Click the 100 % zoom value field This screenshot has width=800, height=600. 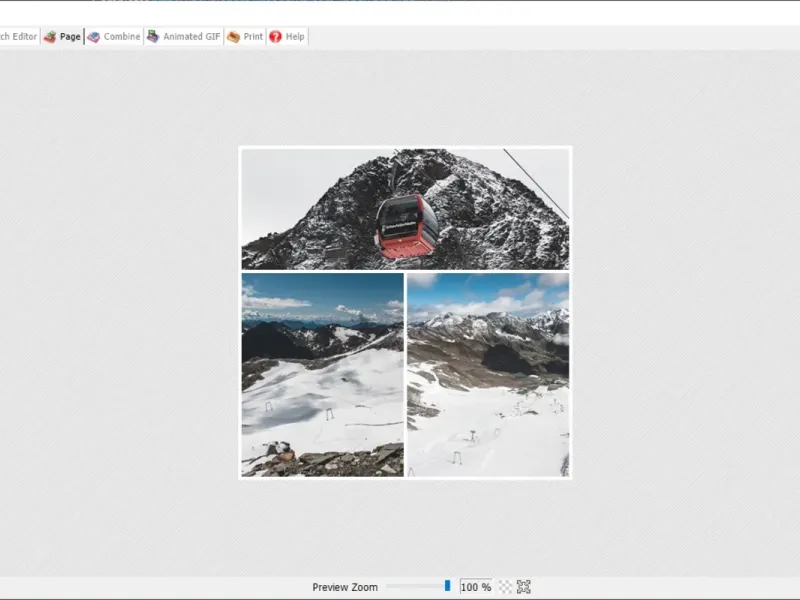[x=476, y=587]
